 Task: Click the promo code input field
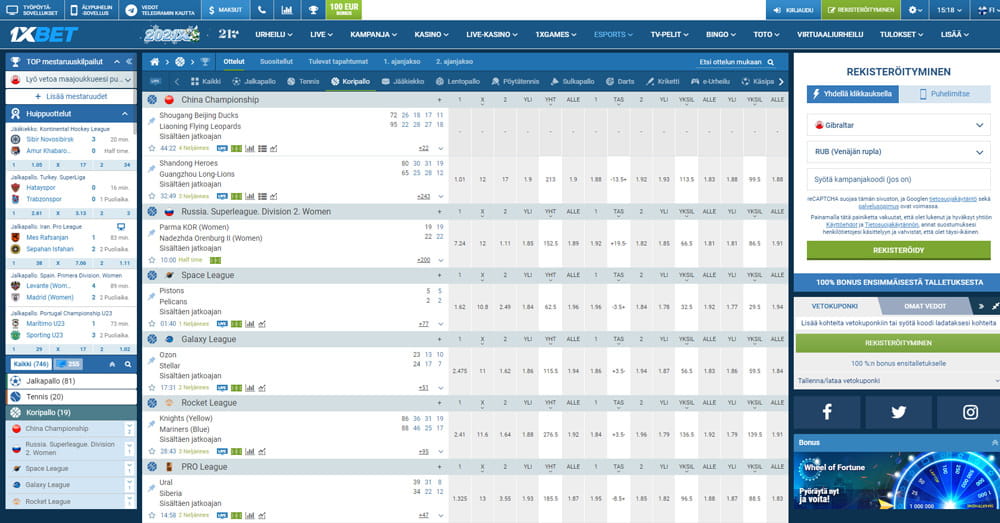click(898, 179)
